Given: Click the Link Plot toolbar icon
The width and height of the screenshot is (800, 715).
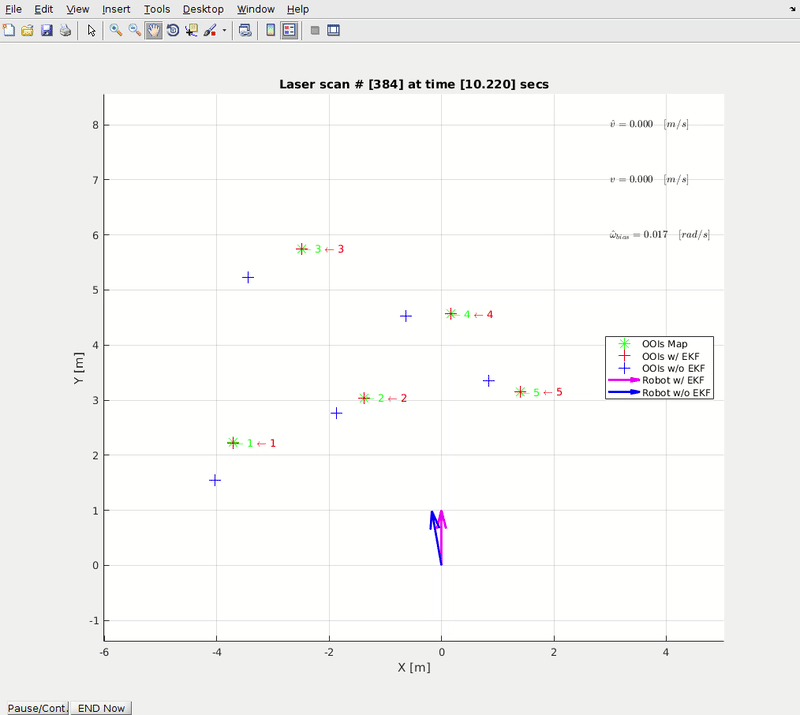Looking at the screenshot, I should point(245,31).
